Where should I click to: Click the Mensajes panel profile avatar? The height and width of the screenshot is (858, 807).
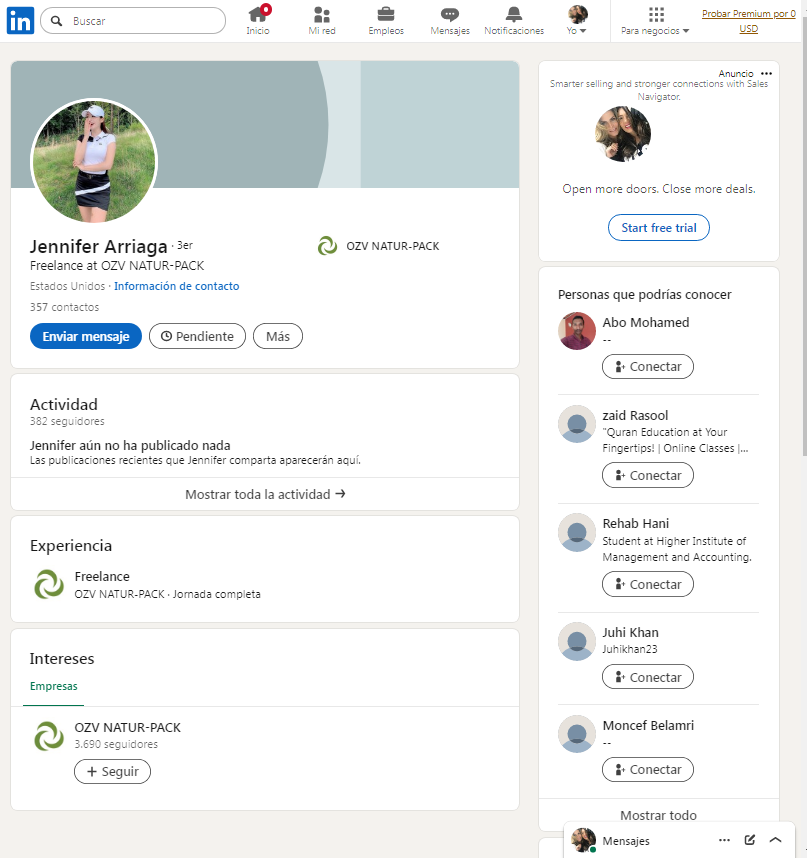pos(583,840)
